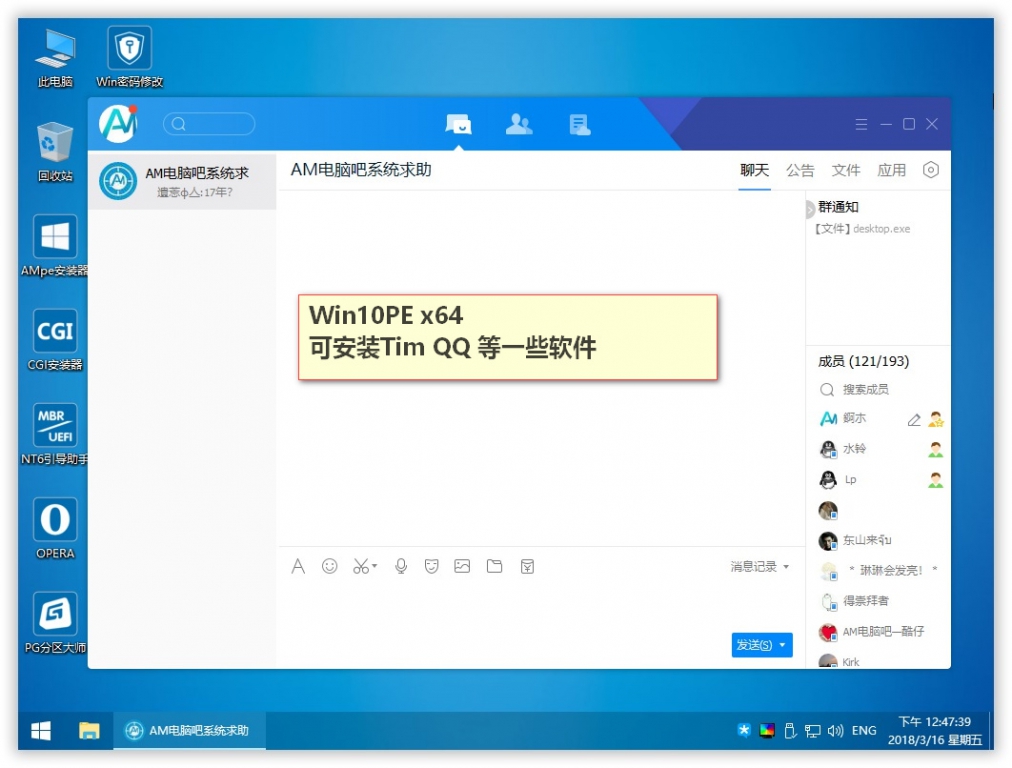The width and height of the screenshot is (1012, 768).
Task: Click the admin badge icon beside Lp
Action: tap(936, 480)
